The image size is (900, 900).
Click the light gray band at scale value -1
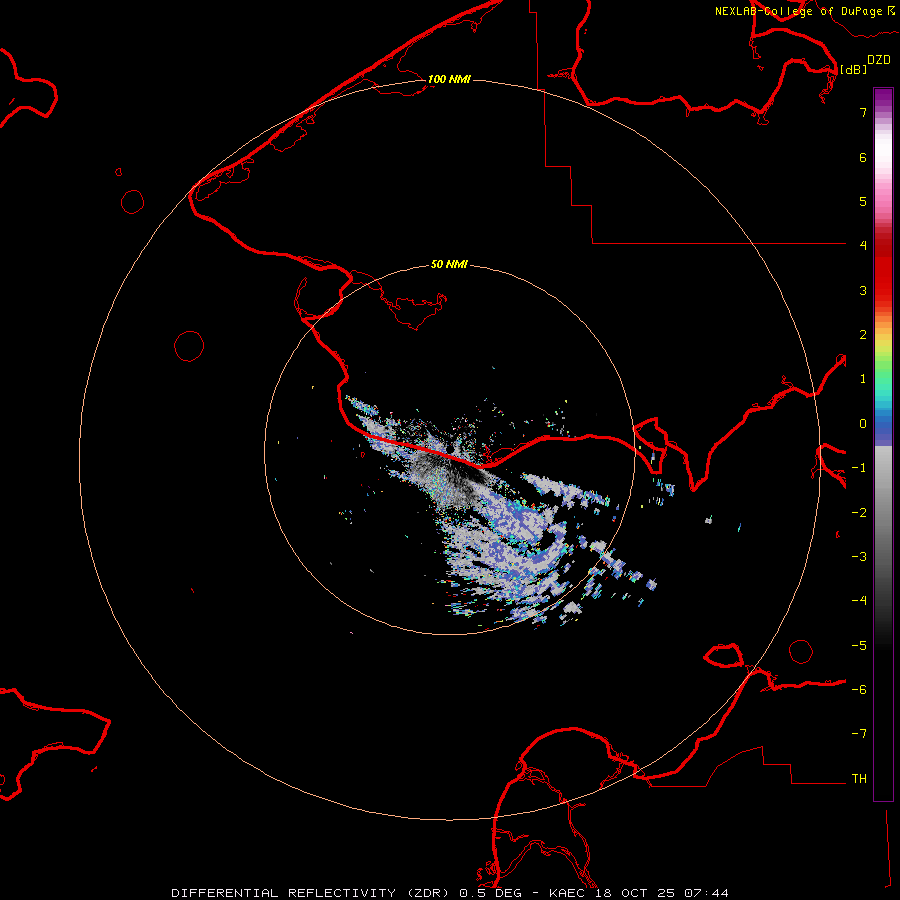[883, 468]
